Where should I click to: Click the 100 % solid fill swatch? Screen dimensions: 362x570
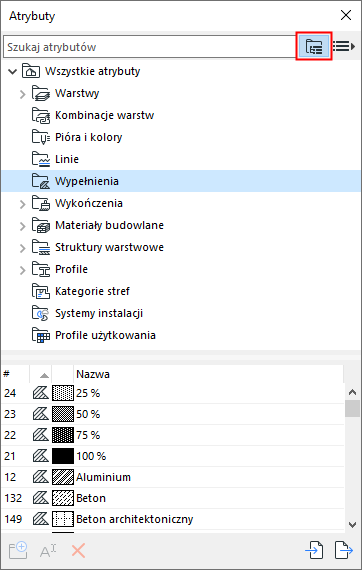click(x=63, y=456)
